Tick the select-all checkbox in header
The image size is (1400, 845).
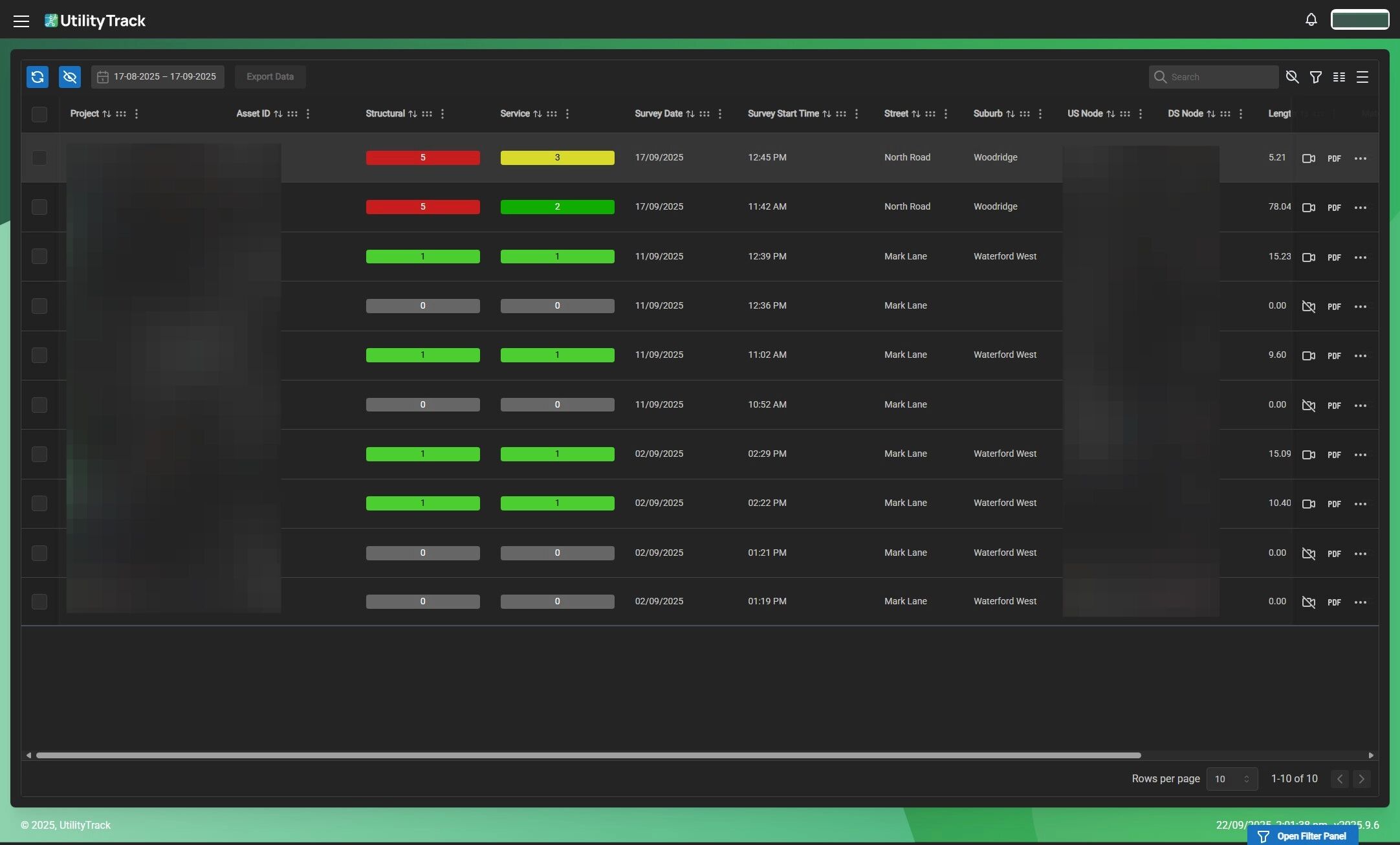coord(39,115)
